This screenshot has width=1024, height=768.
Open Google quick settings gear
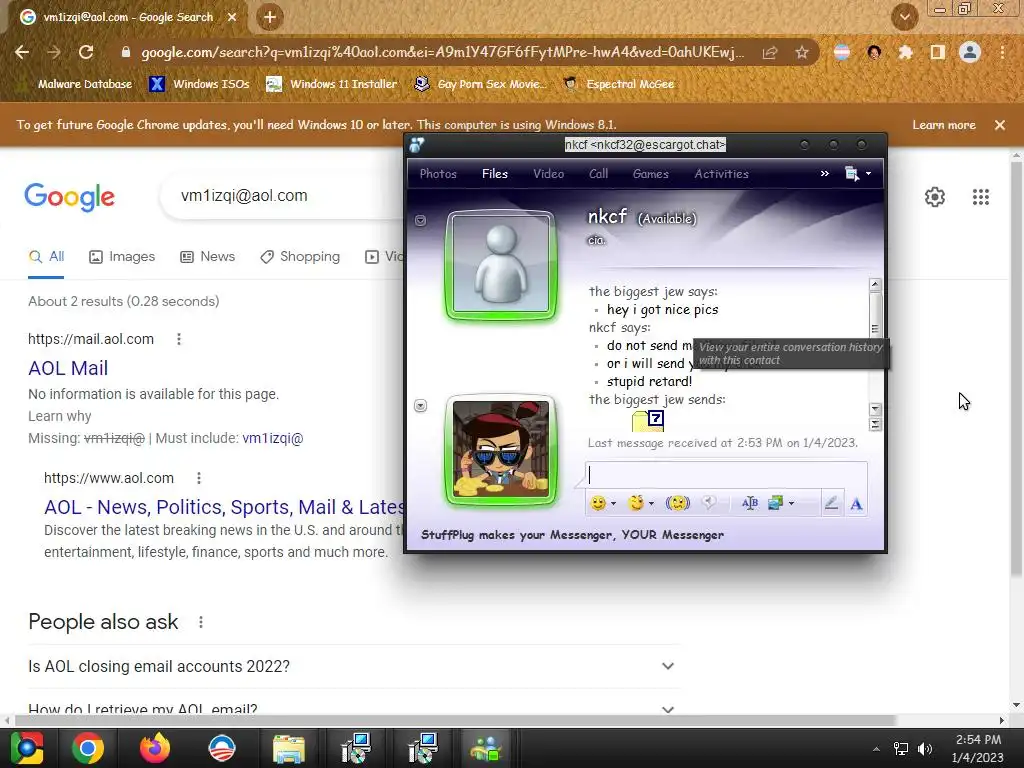935,197
